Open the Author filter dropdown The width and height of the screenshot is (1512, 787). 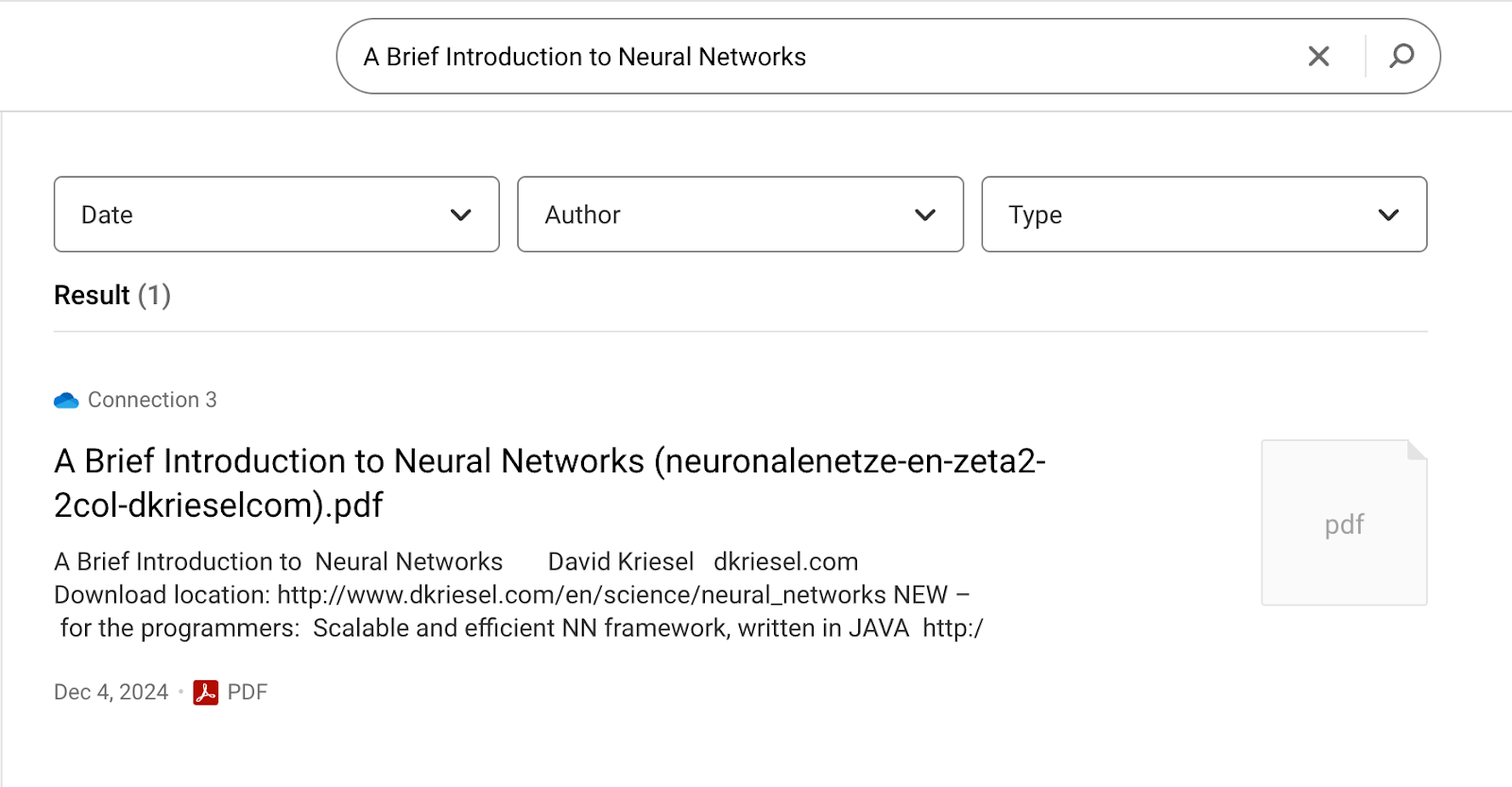740,214
